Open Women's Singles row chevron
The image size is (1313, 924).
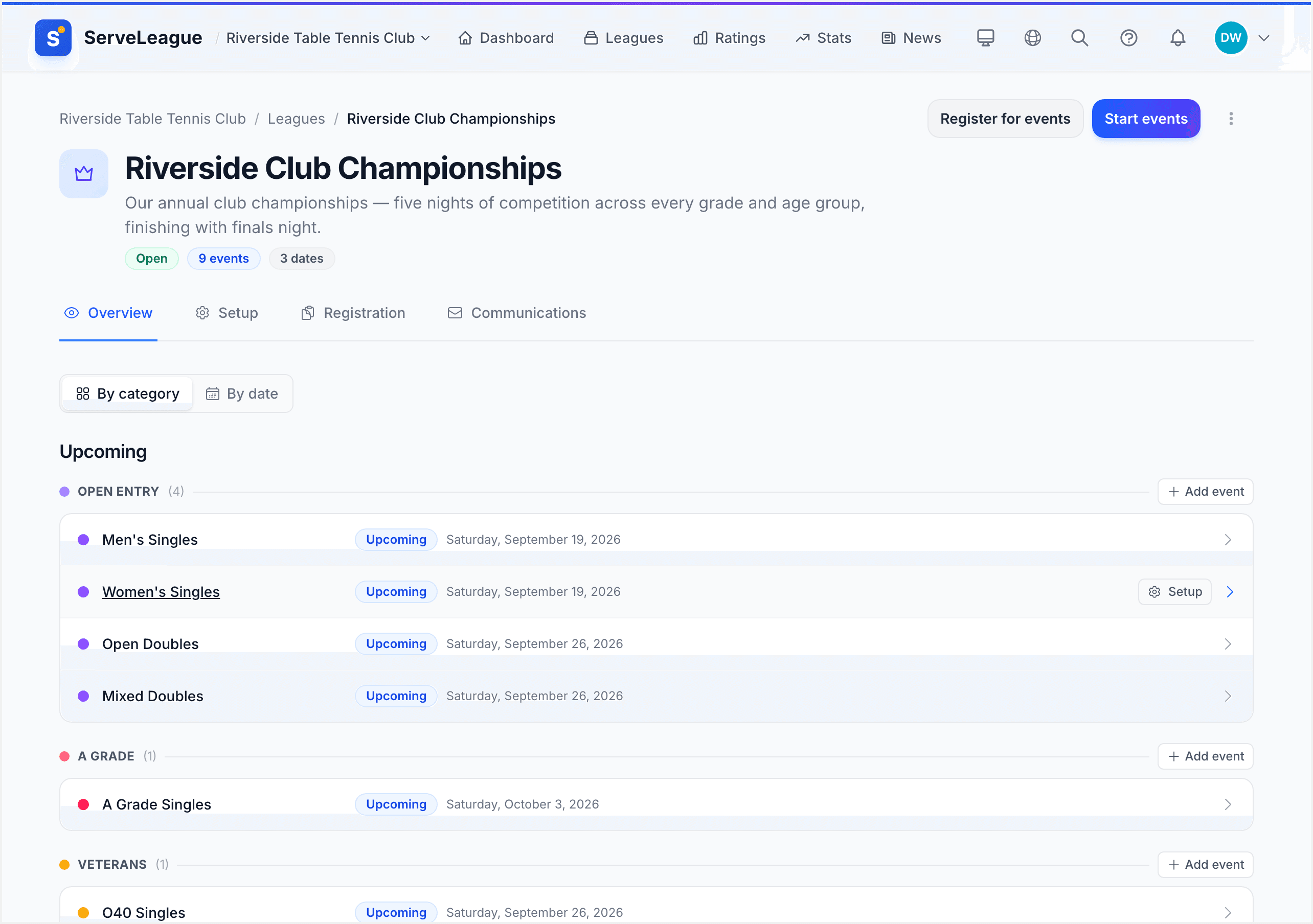tap(1230, 592)
